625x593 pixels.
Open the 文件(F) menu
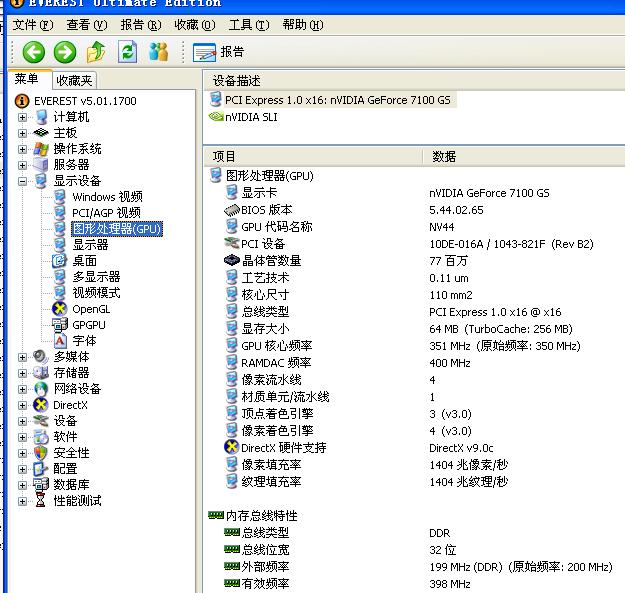click(x=33, y=25)
